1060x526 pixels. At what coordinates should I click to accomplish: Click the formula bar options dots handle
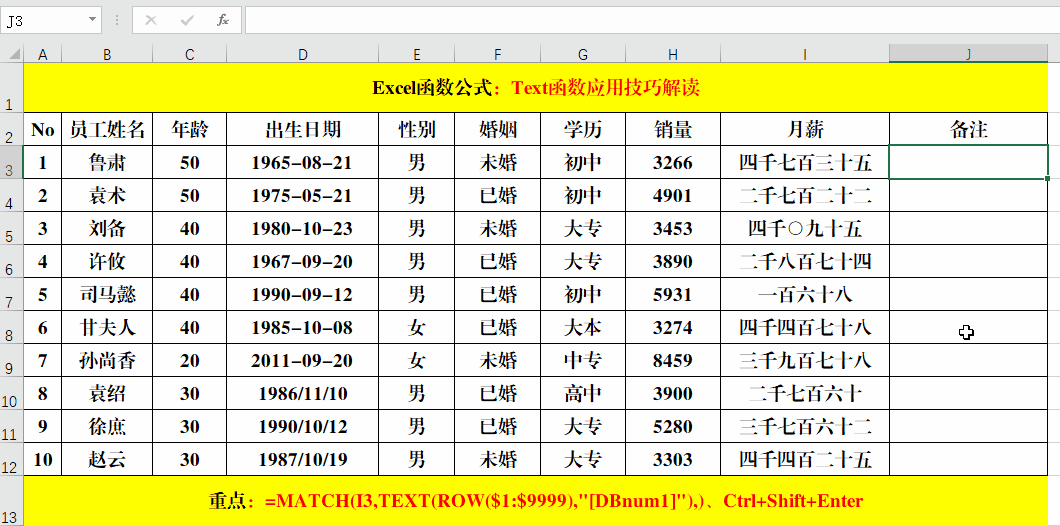tap(117, 20)
